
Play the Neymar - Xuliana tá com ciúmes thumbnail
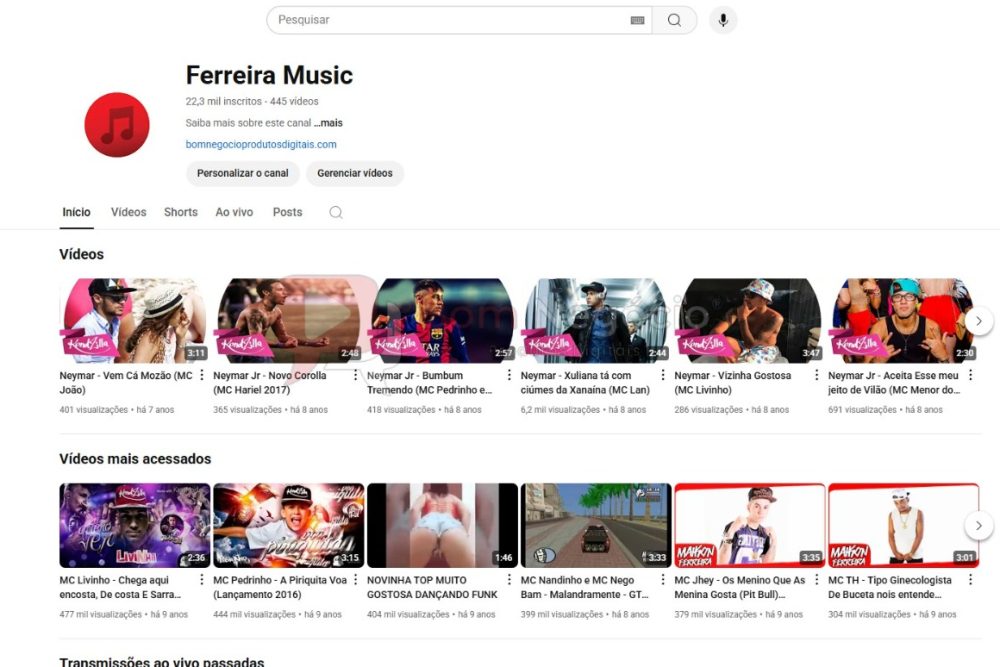coord(596,321)
